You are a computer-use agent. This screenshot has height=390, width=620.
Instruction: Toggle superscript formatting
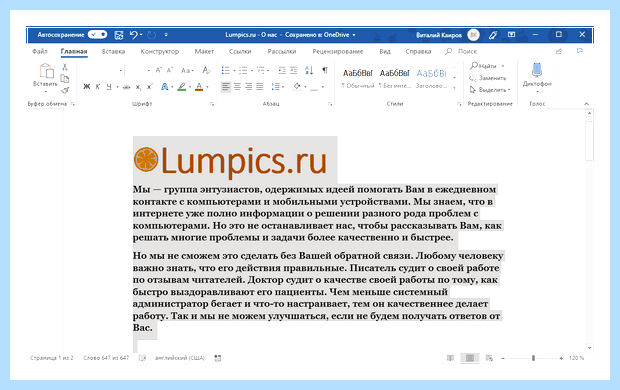pyautogui.click(x=150, y=87)
